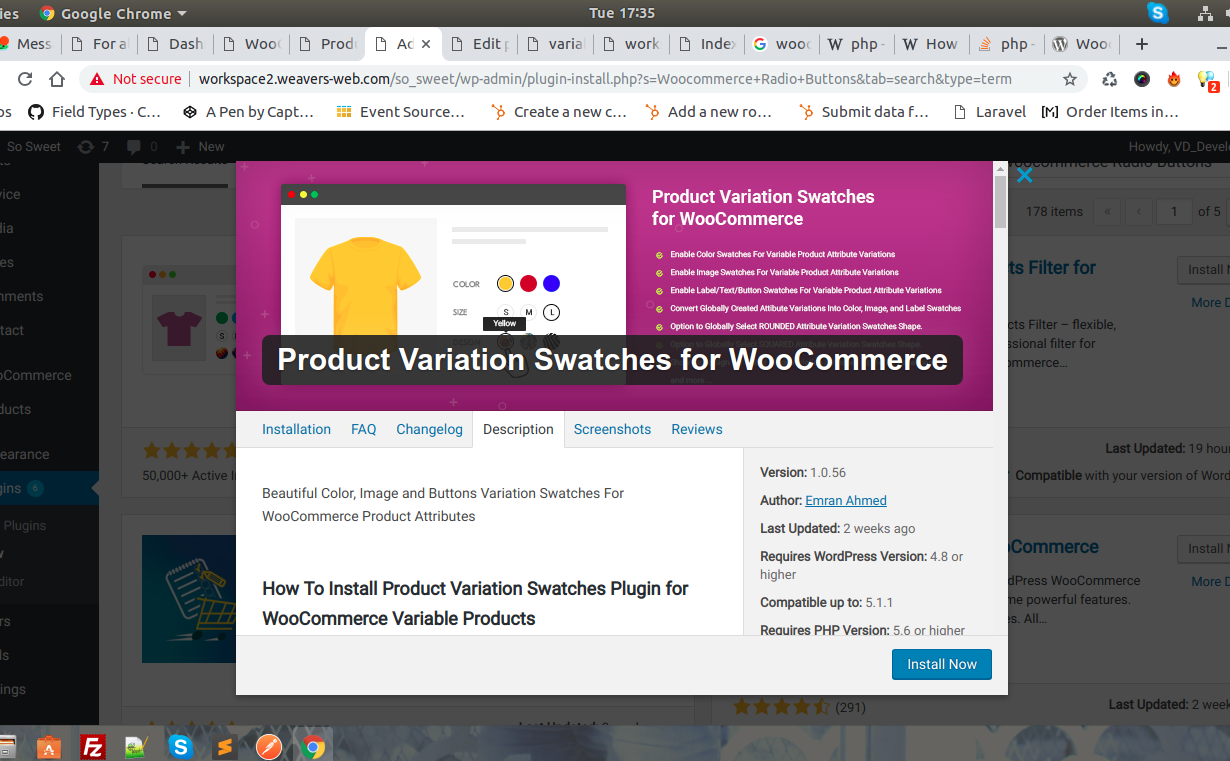Launch Sublime Text from the dock

tap(225, 746)
